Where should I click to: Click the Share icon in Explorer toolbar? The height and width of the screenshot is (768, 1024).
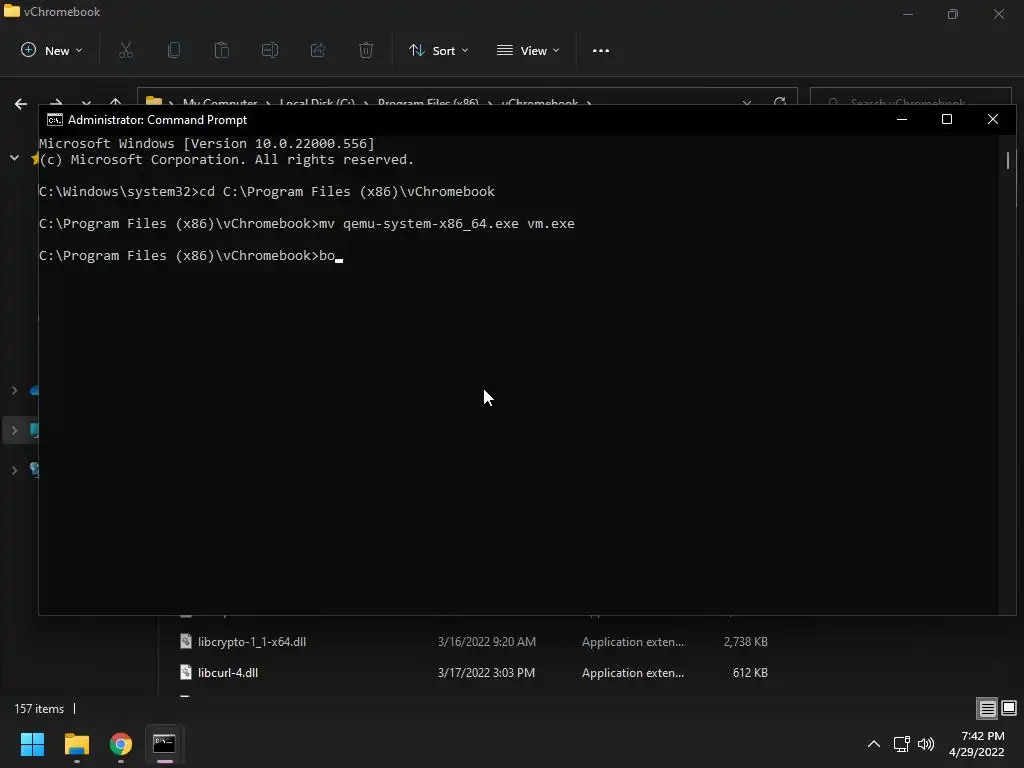pos(318,50)
